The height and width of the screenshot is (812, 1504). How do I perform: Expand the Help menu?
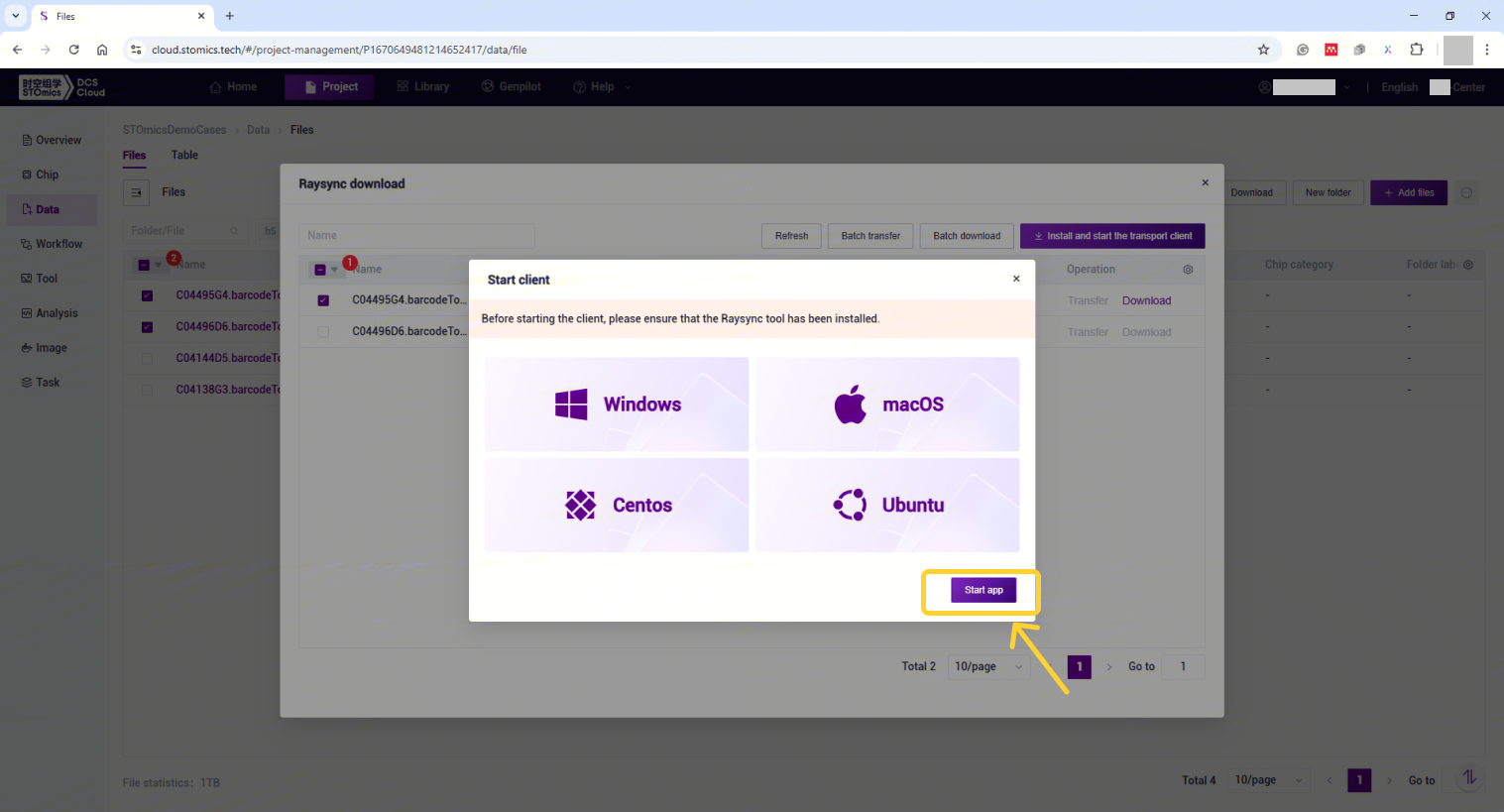pyautogui.click(x=601, y=87)
